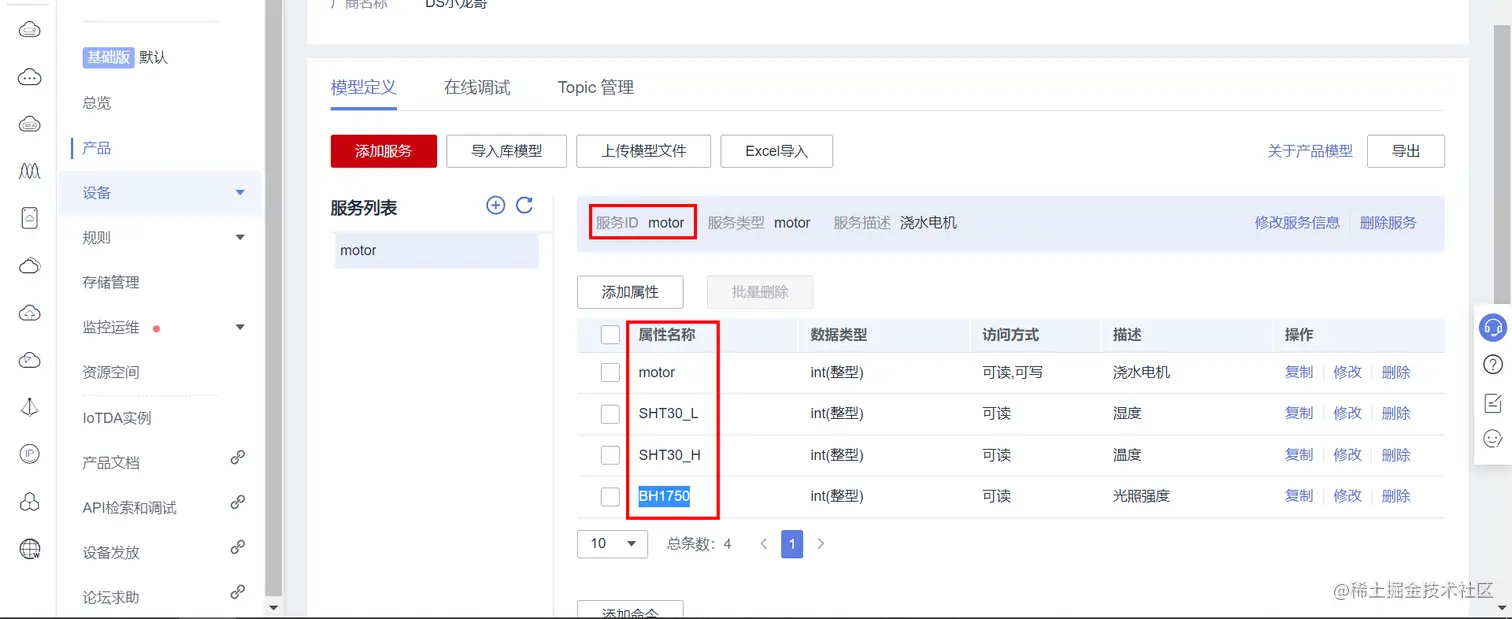The height and width of the screenshot is (619, 1512).
Task: Click the smiley face icon on right edge
Action: pos(1493,439)
